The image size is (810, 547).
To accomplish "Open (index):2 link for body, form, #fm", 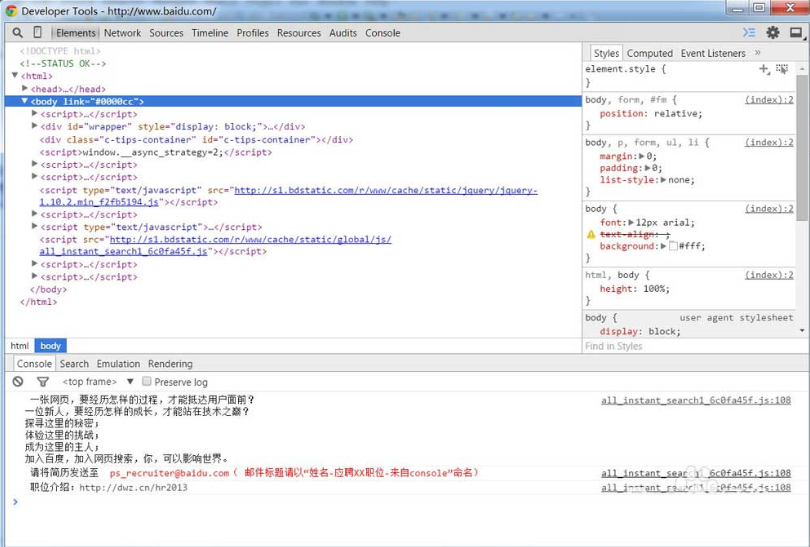I will 769,100.
